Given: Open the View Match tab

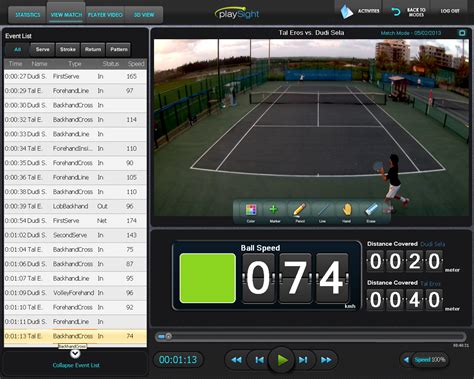Looking at the screenshot, I should (x=66, y=15).
